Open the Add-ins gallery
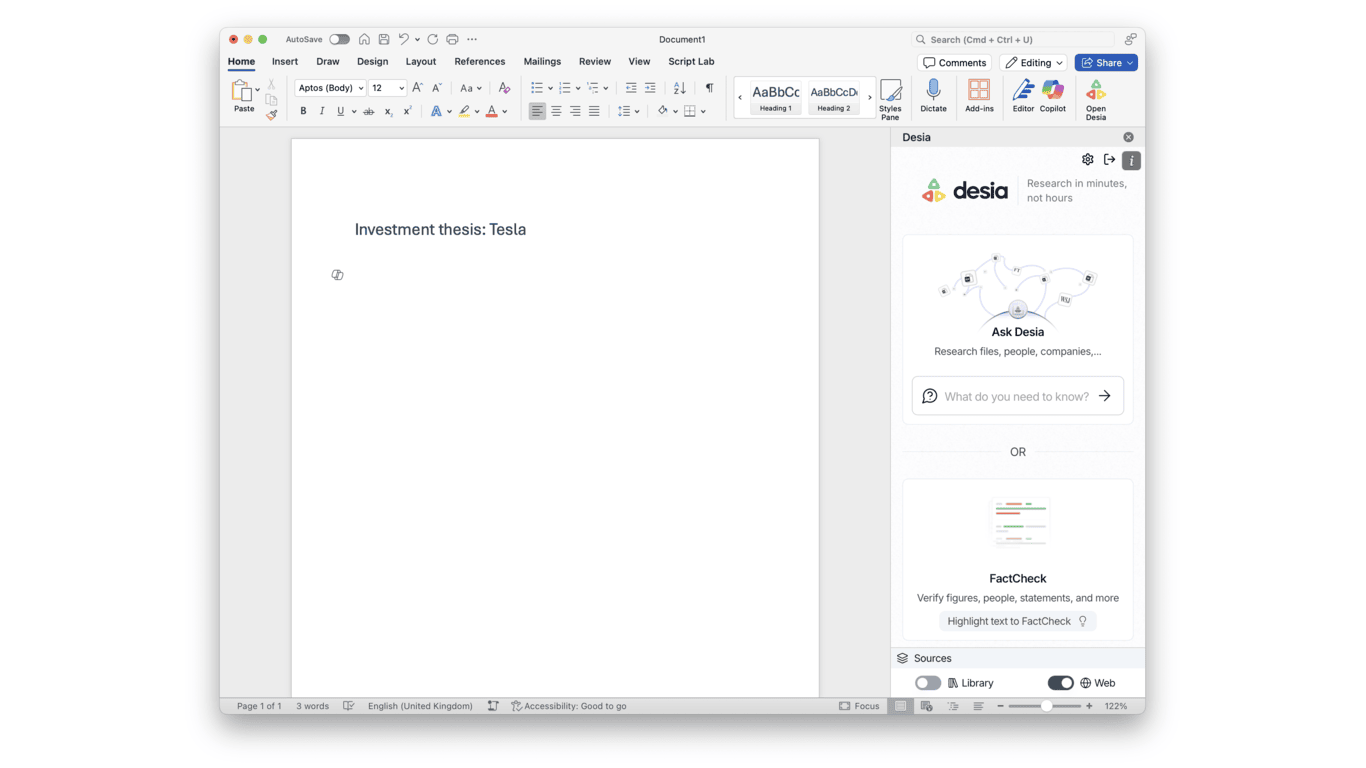The height and width of the screenshot is (768, 1366). (979, 96)
